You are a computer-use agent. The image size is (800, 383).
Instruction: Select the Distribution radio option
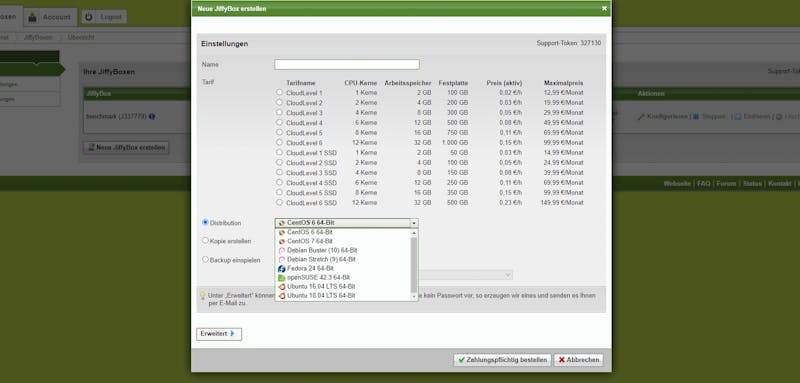[205, 222]
